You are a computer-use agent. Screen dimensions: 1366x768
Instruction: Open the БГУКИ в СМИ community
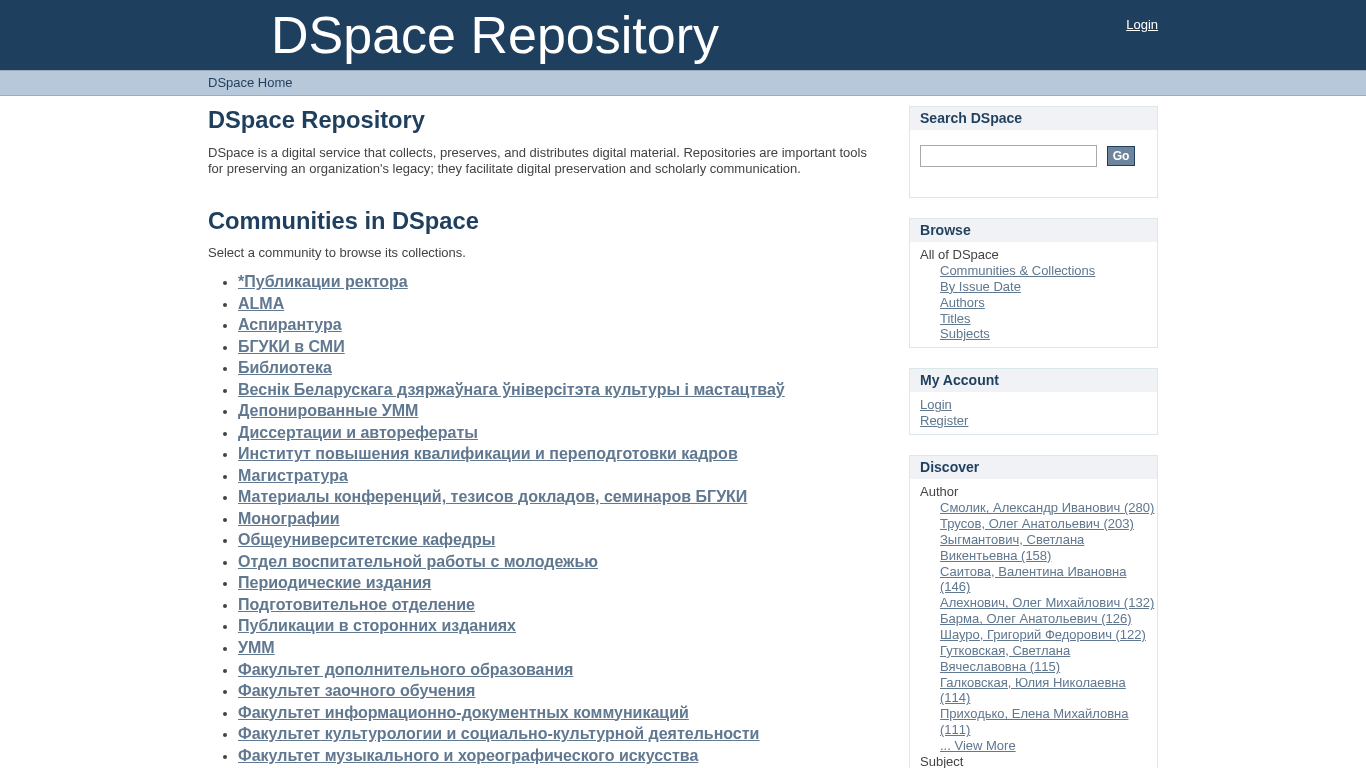(291, 347)
